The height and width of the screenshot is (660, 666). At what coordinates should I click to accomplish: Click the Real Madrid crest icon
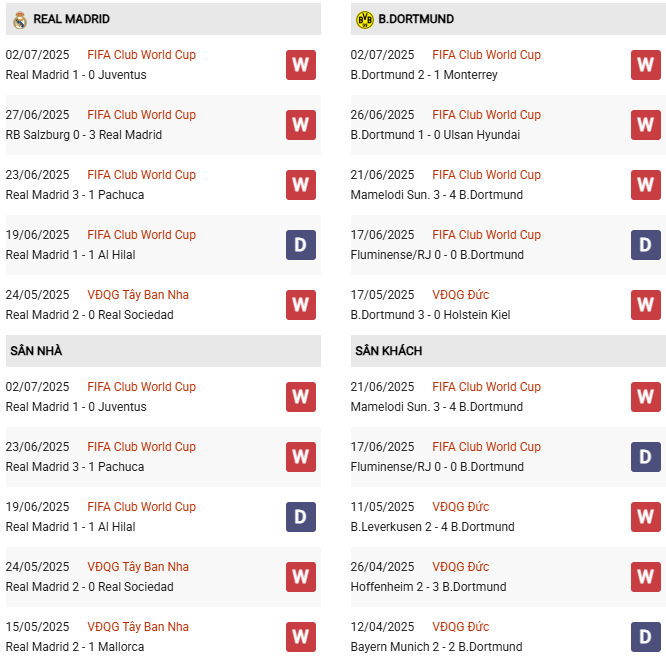click(x=19, y=19)
